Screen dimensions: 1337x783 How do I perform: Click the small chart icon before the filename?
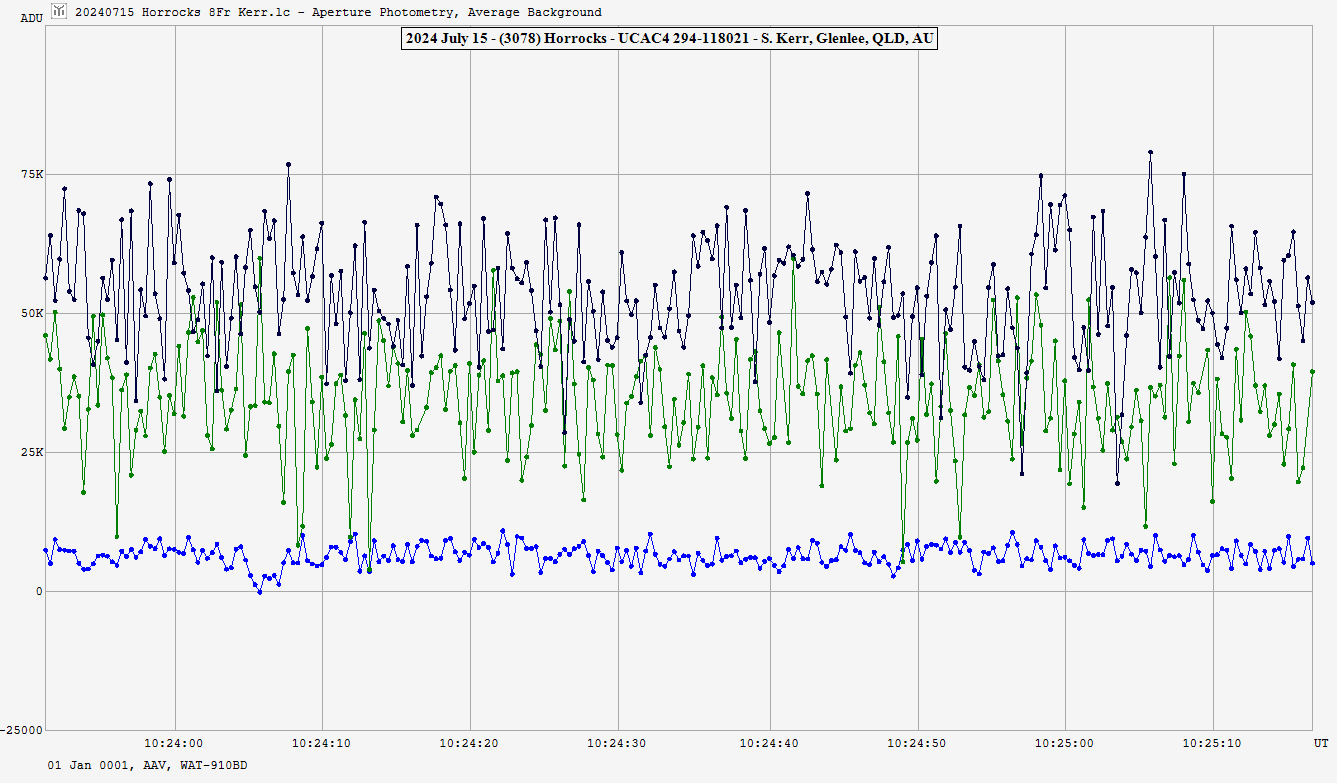[x=60, y=12]
